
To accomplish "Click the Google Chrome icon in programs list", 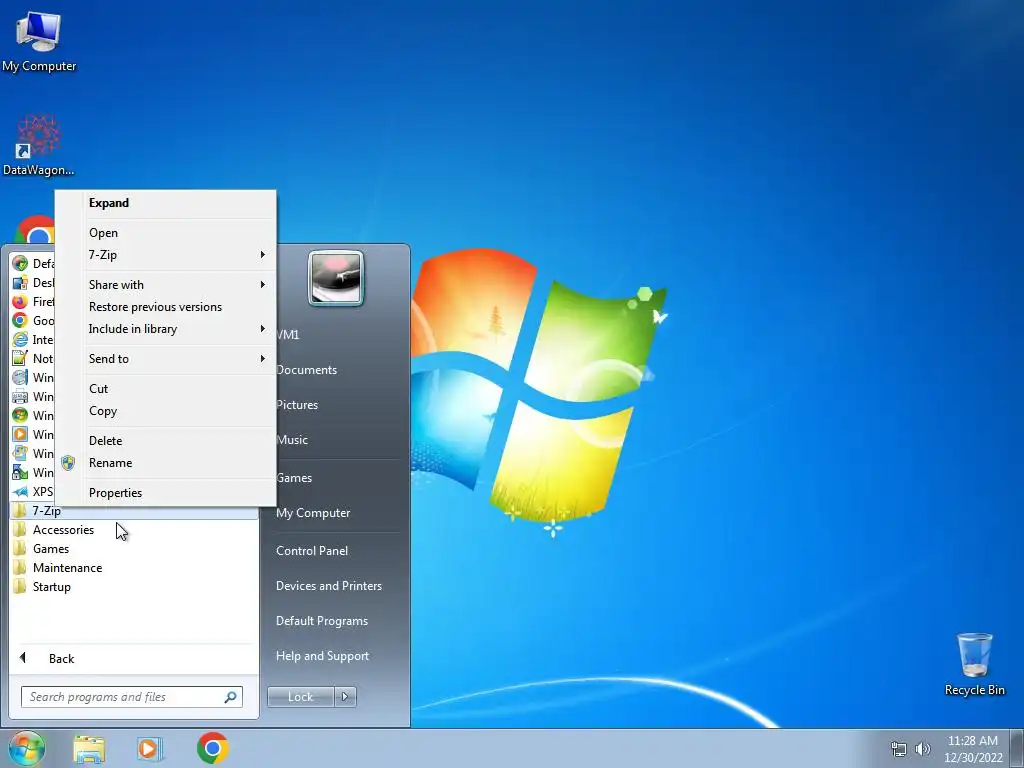I will point(20,320).
